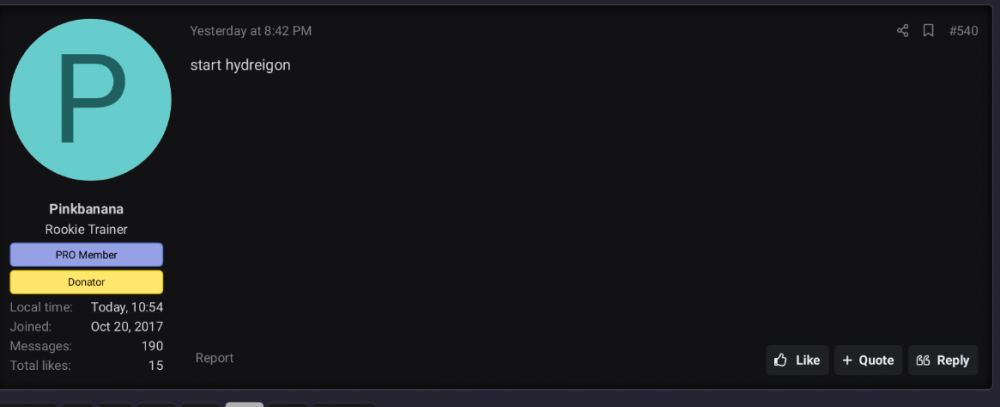The image size is (1000, 407).
Task: Click the quotation marks icon in Reply
Action: (x=923, y=360)
